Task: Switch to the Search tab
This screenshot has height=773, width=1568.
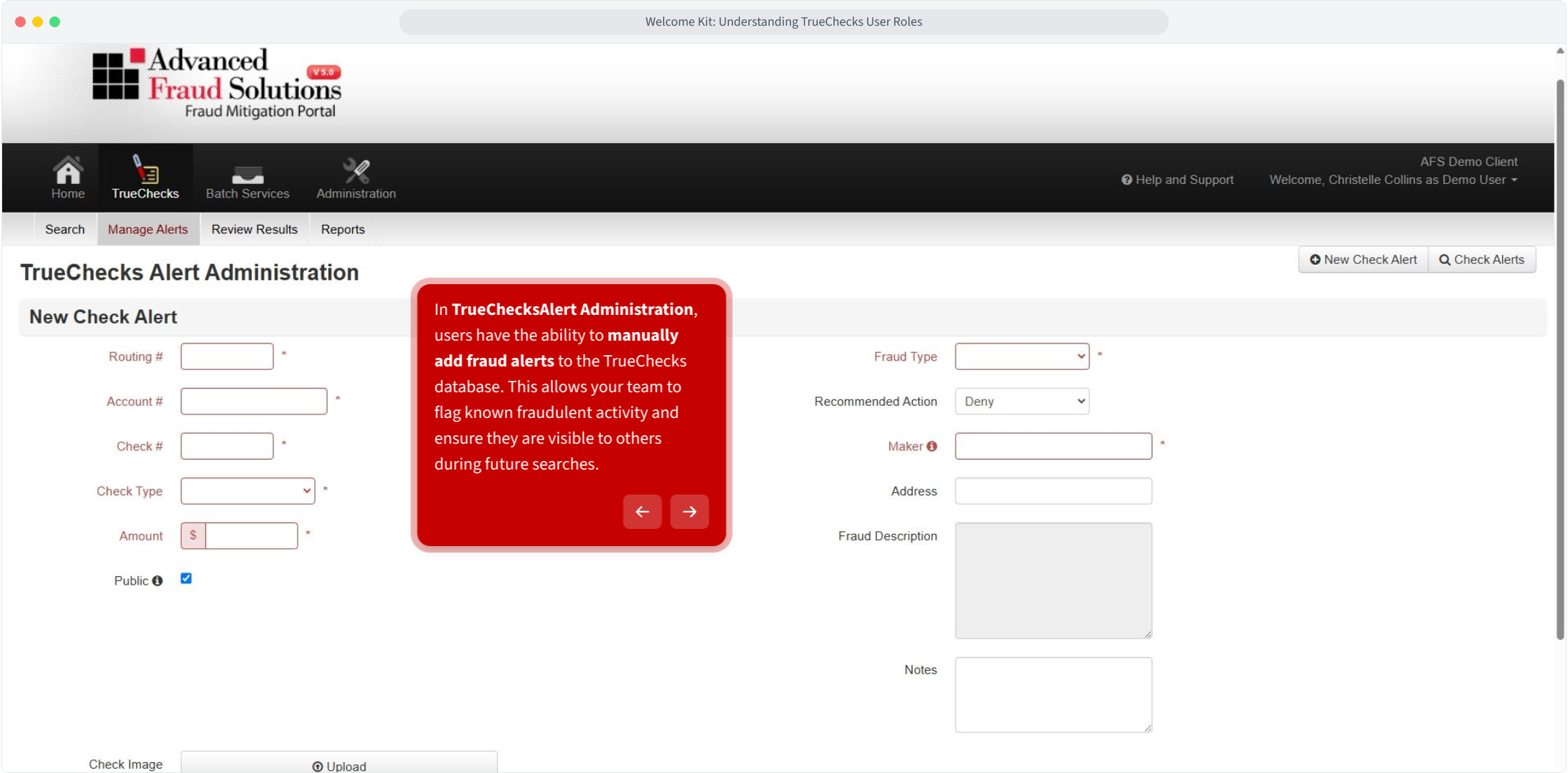Action: pos(65,229)
